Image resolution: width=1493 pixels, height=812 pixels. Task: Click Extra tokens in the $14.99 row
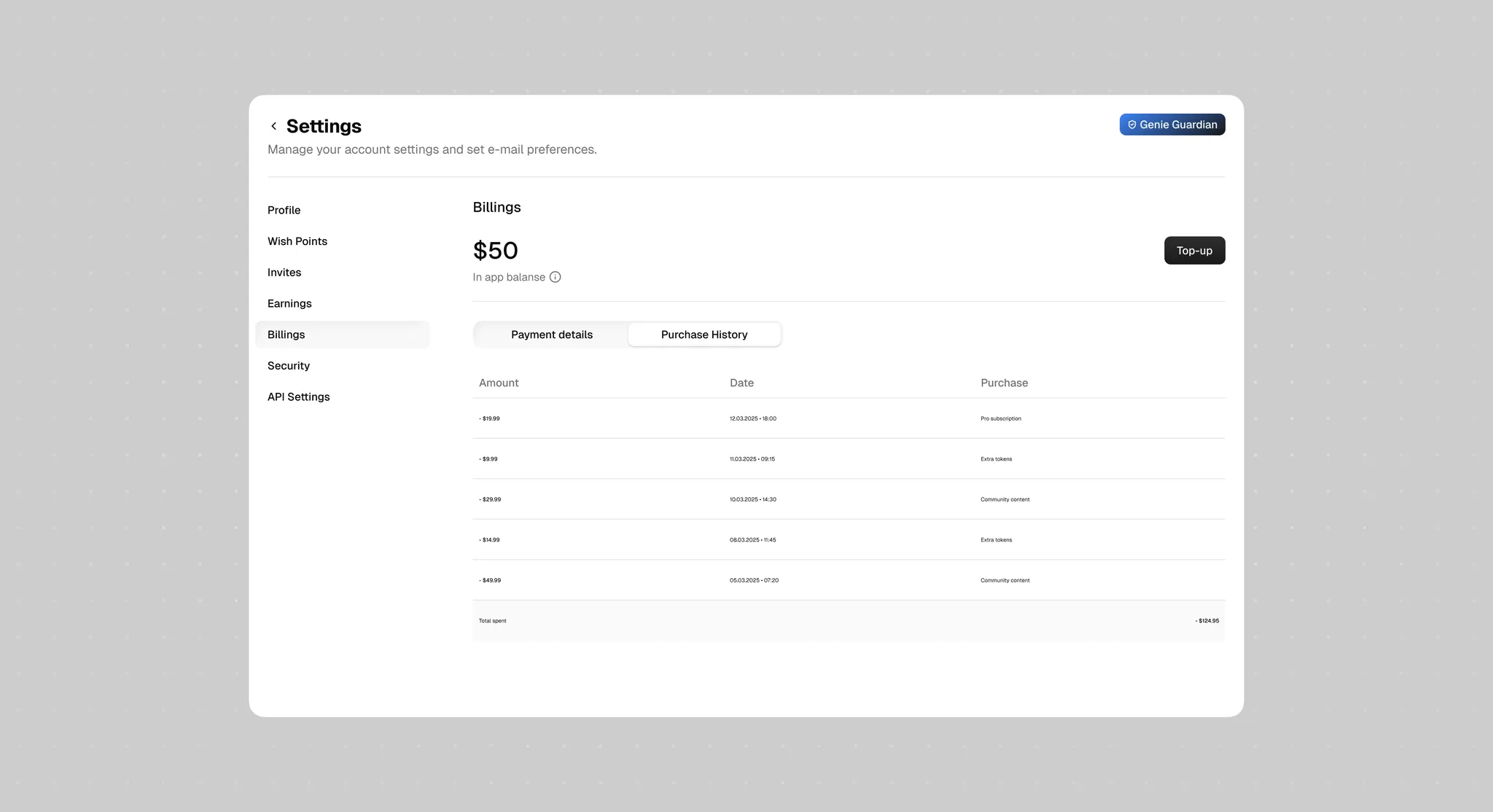(x=997, y=540)
